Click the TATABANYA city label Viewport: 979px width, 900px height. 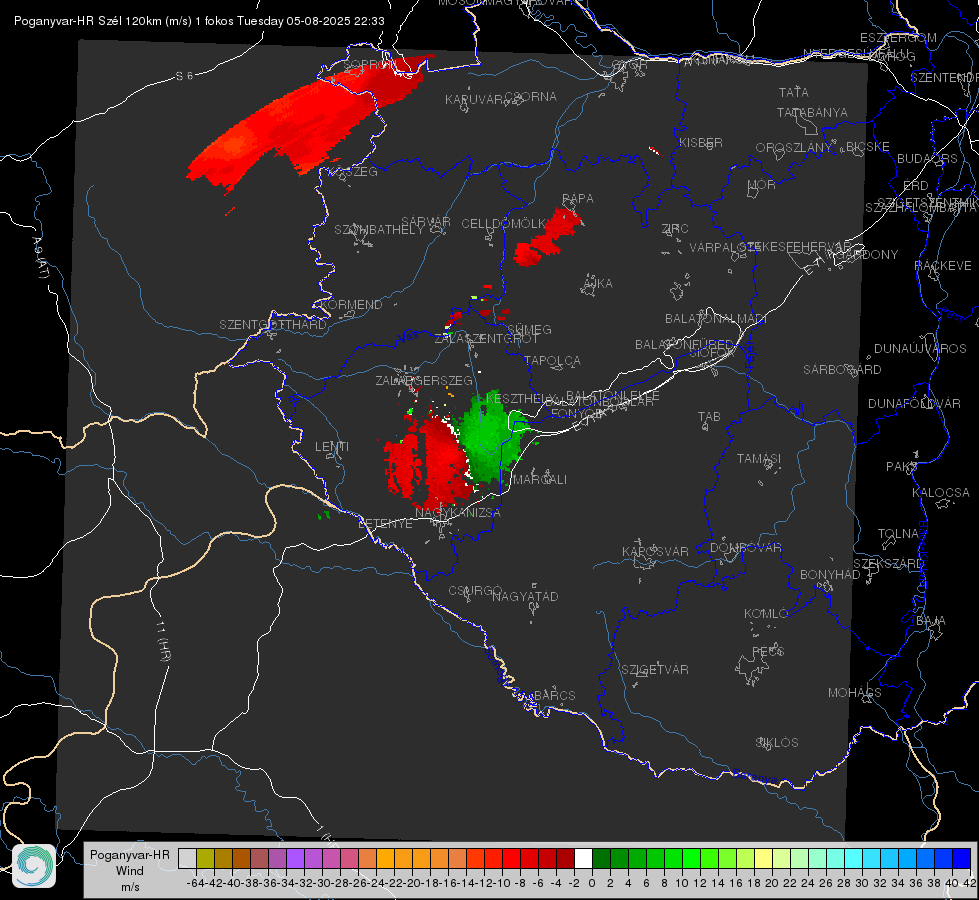812,112
